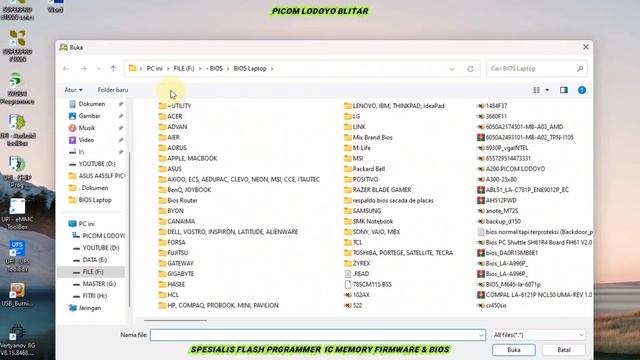640x360 pixels.
Task: Select the 1484F37 file
Action: pyautogui.click(x=496, y=106)
